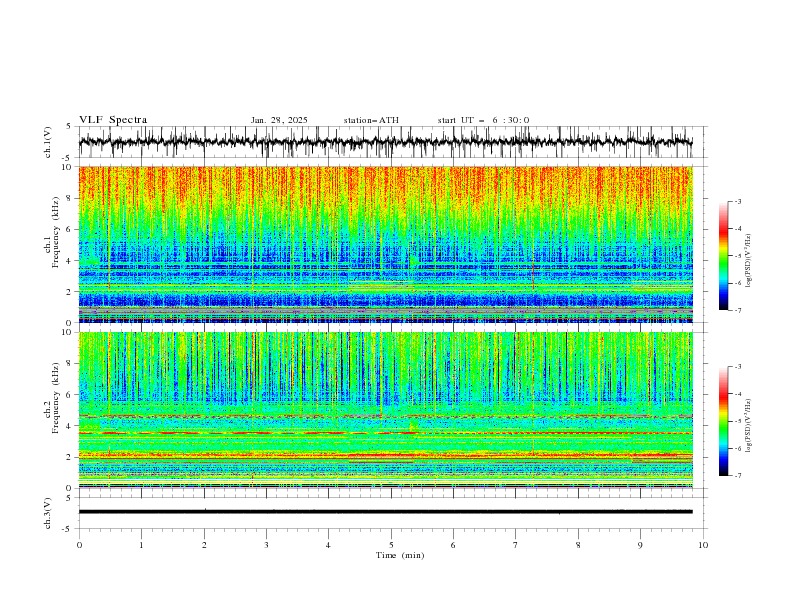Click time axis tick label '10'
The image size is (792, 612).
pos(703,545)
